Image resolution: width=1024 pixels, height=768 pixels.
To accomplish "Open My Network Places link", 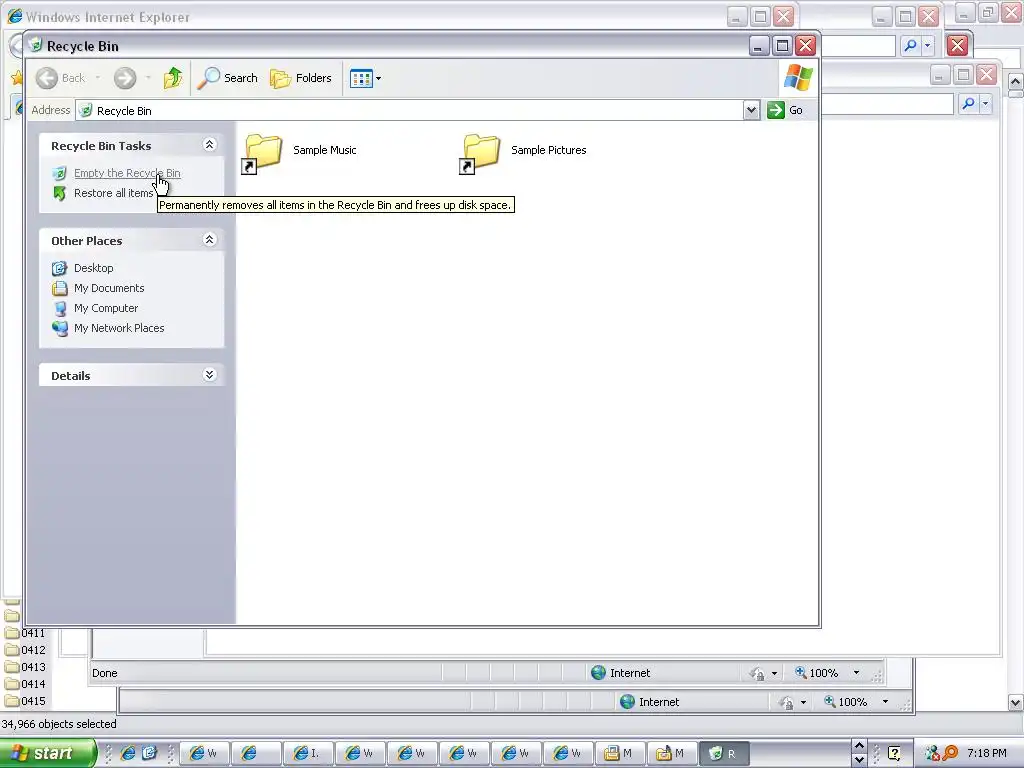I will pos(119,328).
